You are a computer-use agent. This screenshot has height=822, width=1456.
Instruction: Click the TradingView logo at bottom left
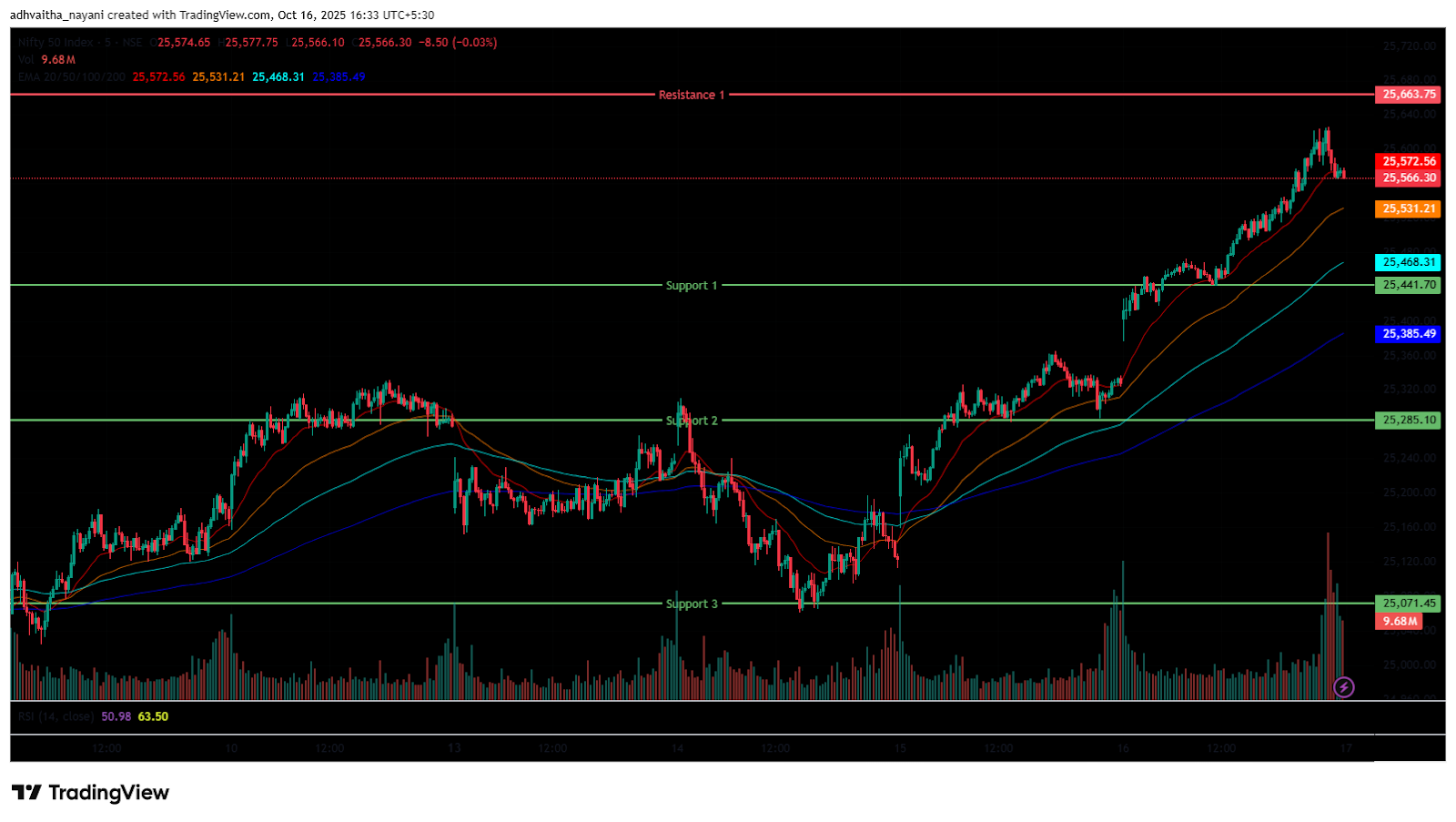coord(91,793)
